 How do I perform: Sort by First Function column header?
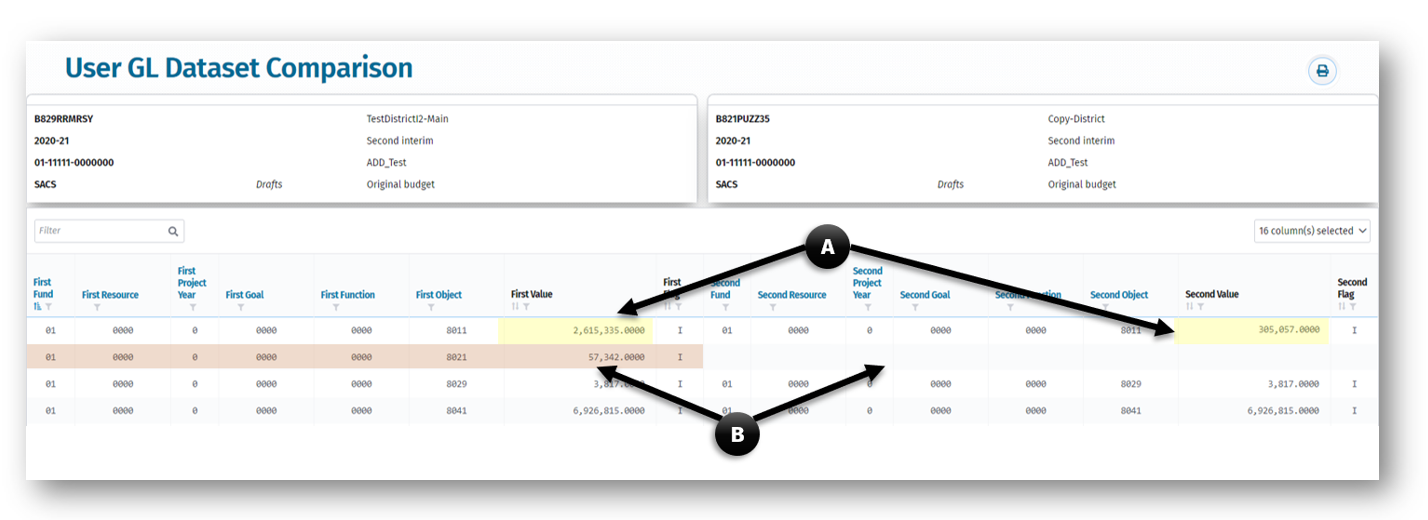tap(348, 295)
